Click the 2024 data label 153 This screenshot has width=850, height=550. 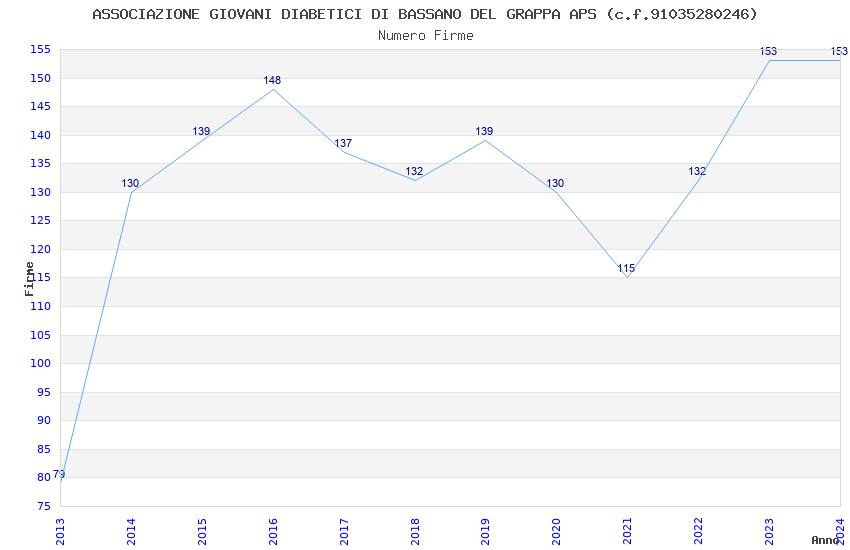[x=839, y=51]
